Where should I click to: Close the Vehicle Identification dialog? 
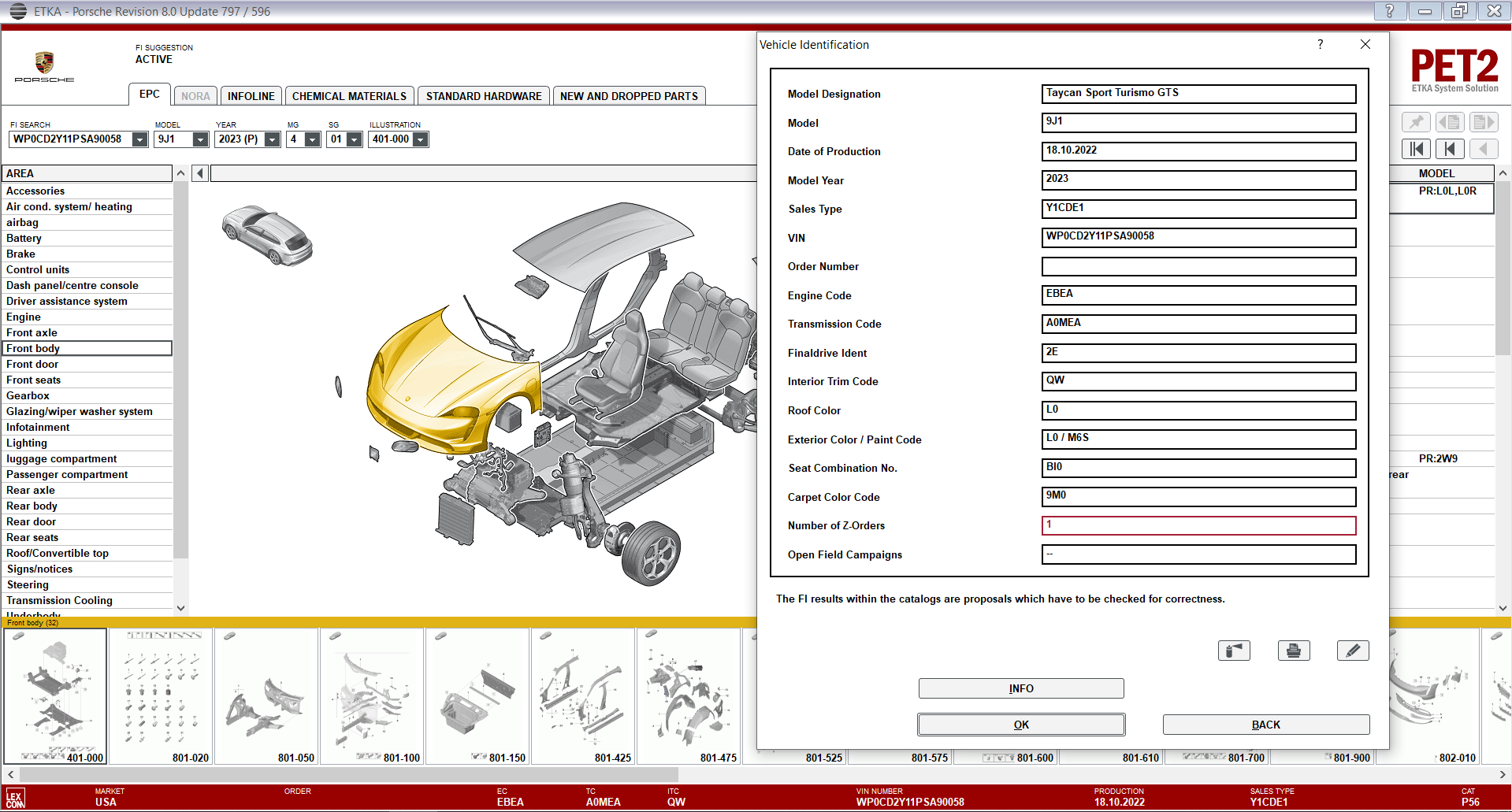[1365, 44]
